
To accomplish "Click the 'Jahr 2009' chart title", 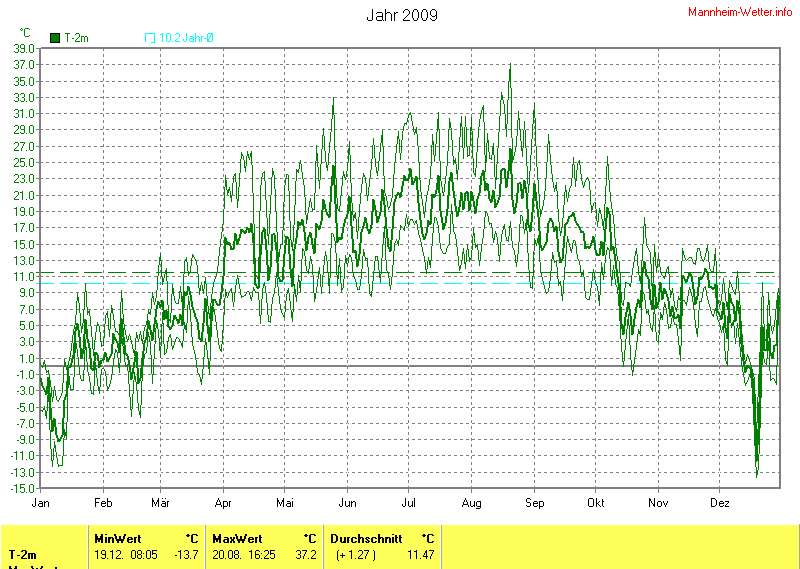I will click(402, 15).
